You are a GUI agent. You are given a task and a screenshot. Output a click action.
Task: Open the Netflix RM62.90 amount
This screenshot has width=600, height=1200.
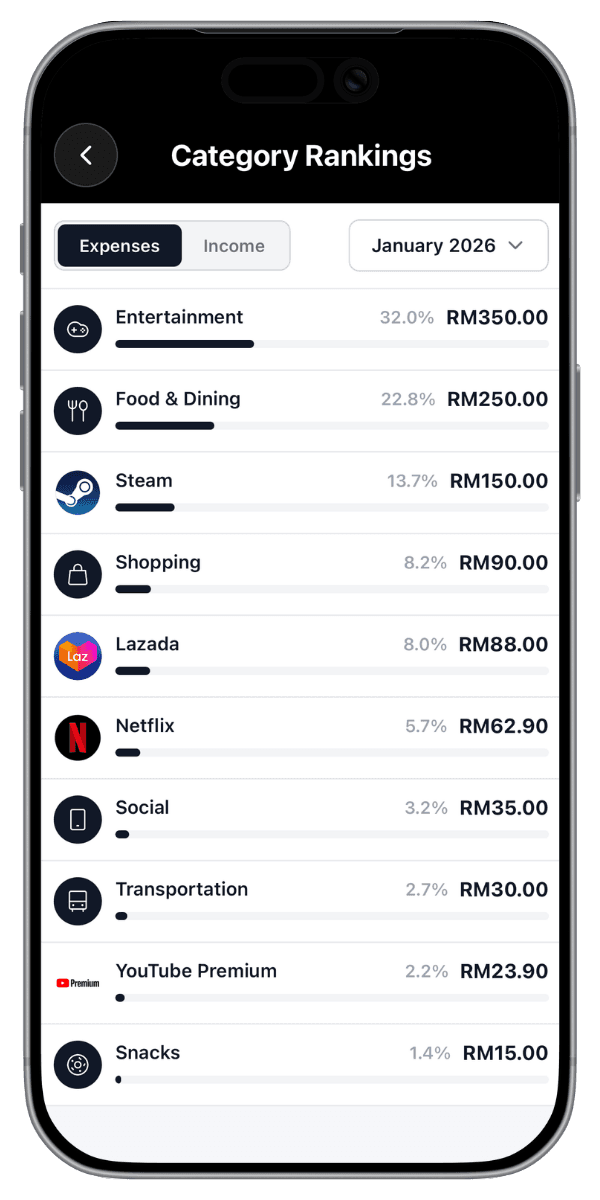tap(503, 726)
